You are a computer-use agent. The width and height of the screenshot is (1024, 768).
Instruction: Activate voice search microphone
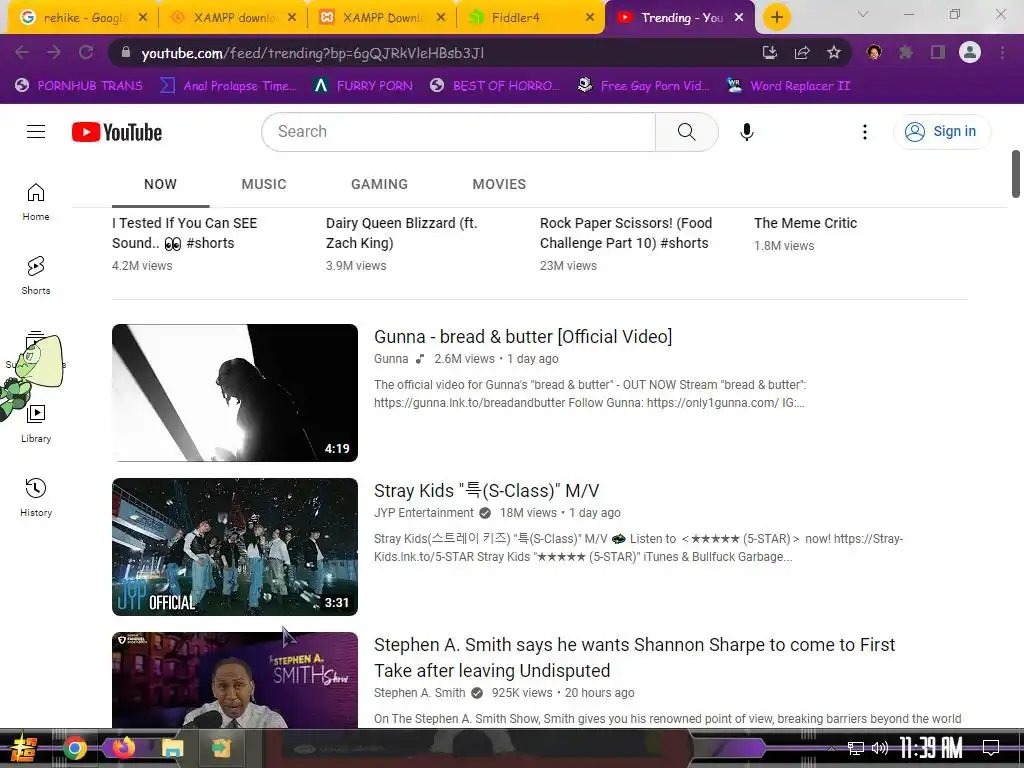tap(746, 132)
